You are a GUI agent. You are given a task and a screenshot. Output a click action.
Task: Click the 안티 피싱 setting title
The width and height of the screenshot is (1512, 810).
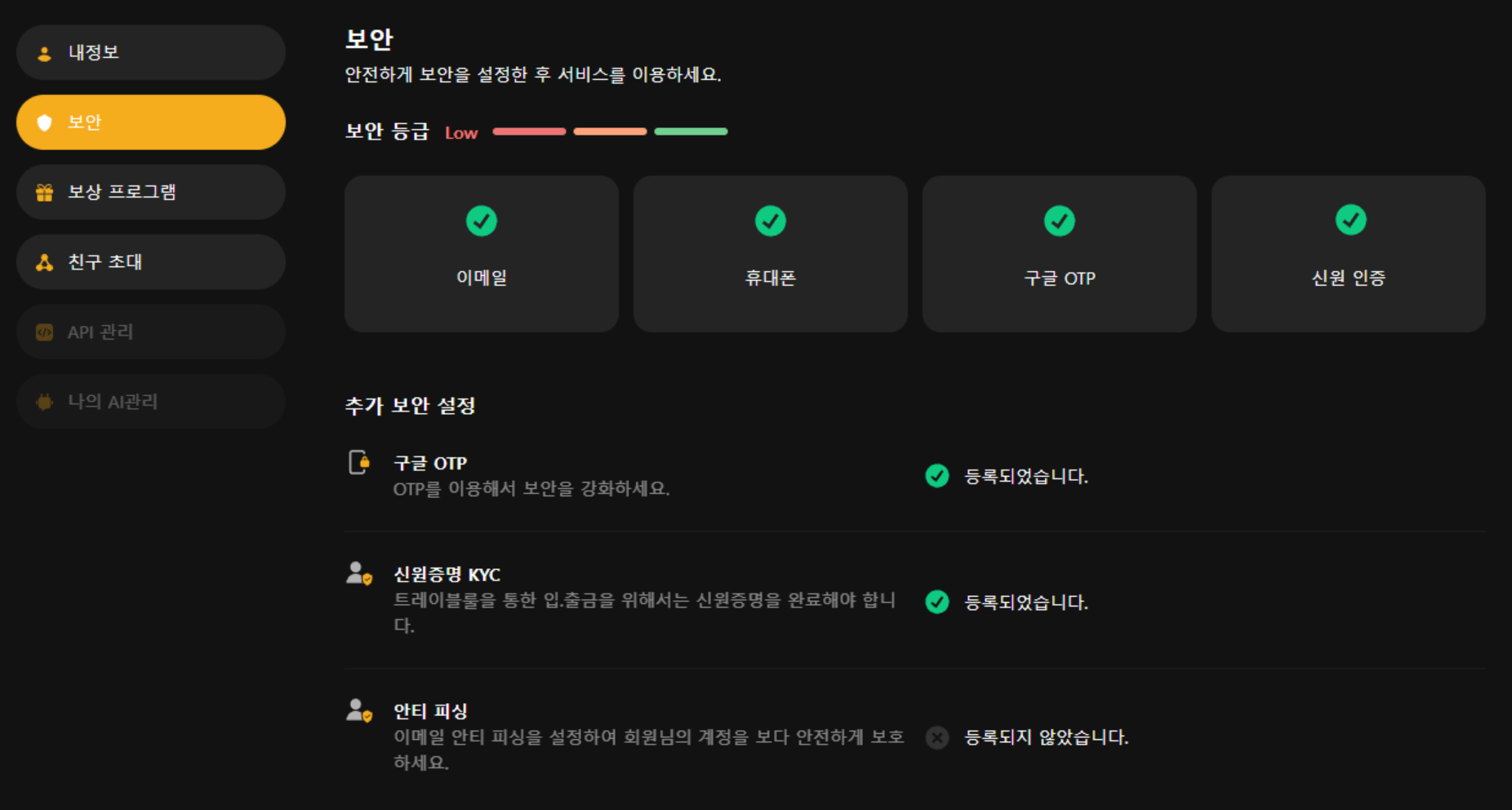[x=430, y=711]
